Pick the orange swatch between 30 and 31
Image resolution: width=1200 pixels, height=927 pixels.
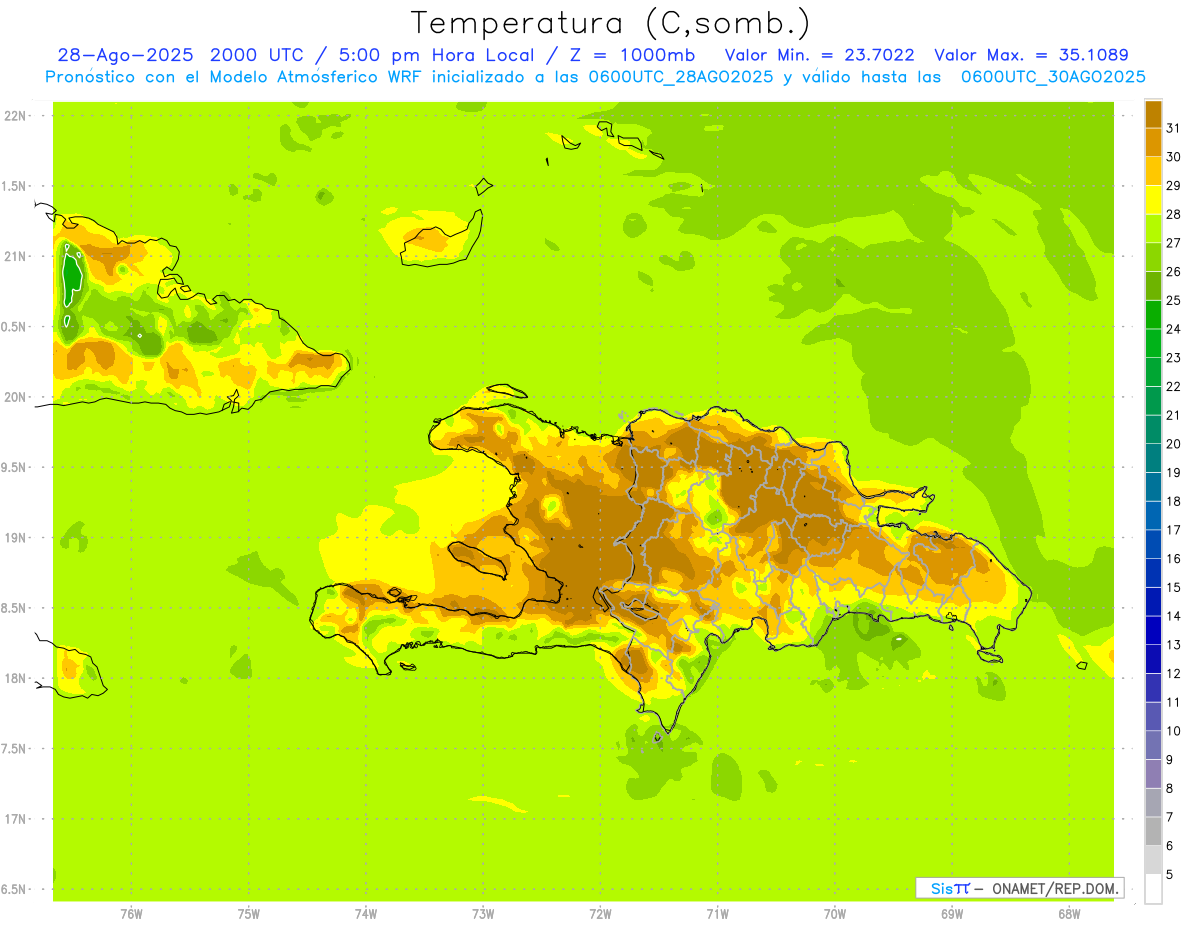[1153, 142]
